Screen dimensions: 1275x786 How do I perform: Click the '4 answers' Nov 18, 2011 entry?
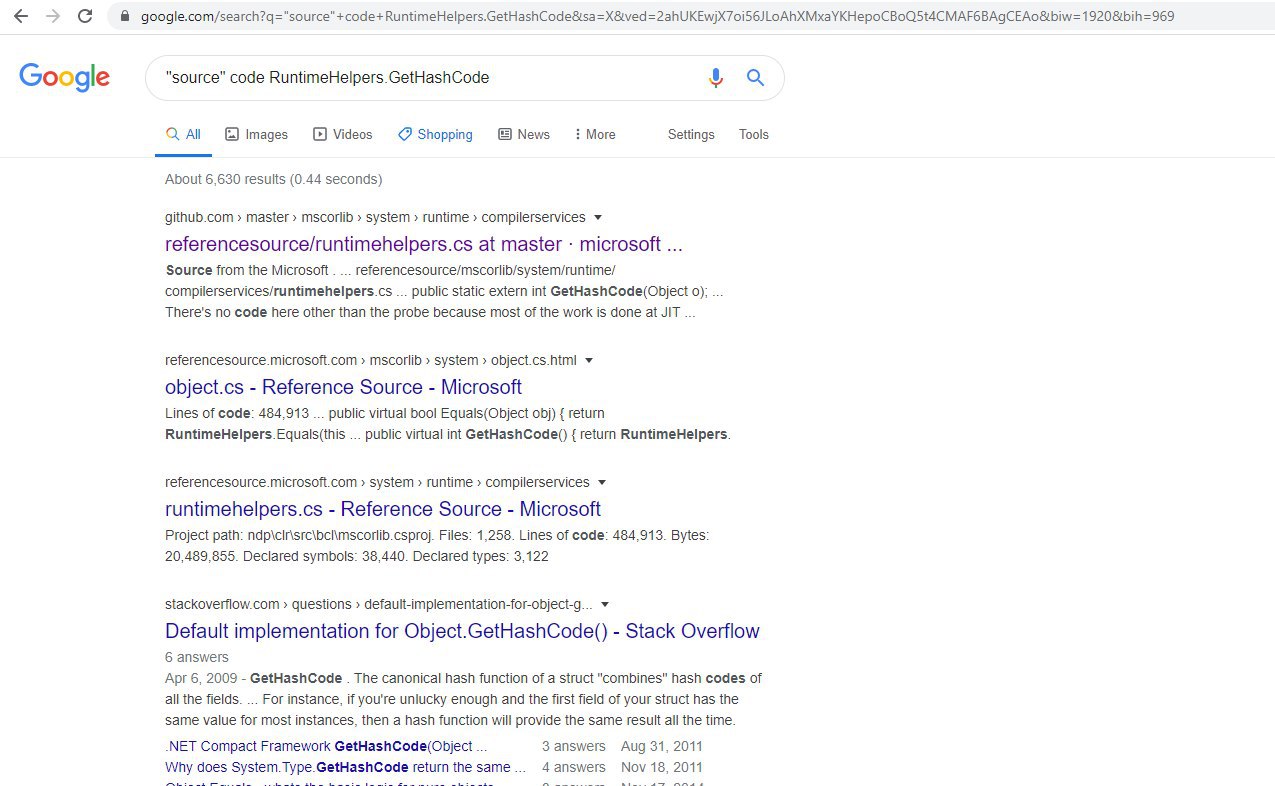[x=574, y=767]
